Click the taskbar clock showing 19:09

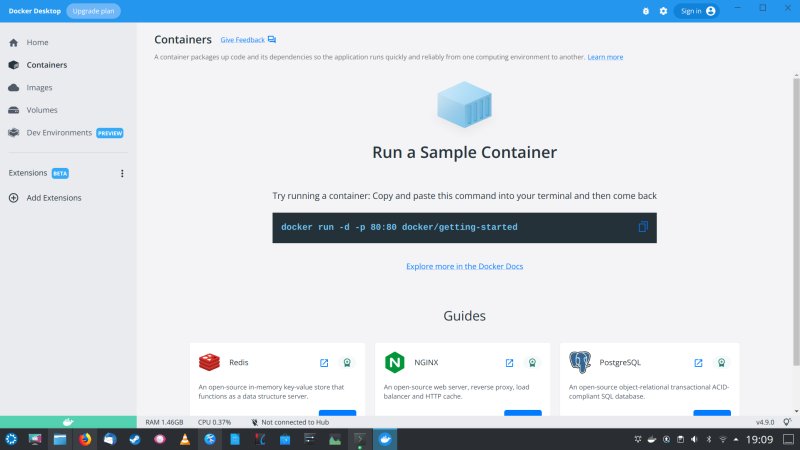[x=759, y=439]
